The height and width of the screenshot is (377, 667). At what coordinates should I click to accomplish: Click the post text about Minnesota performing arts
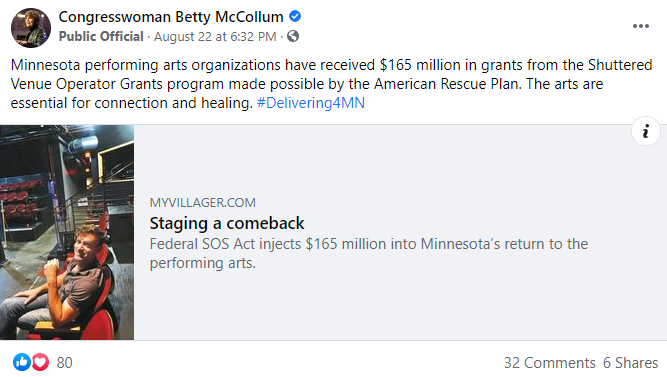click(x=331, y=84)
